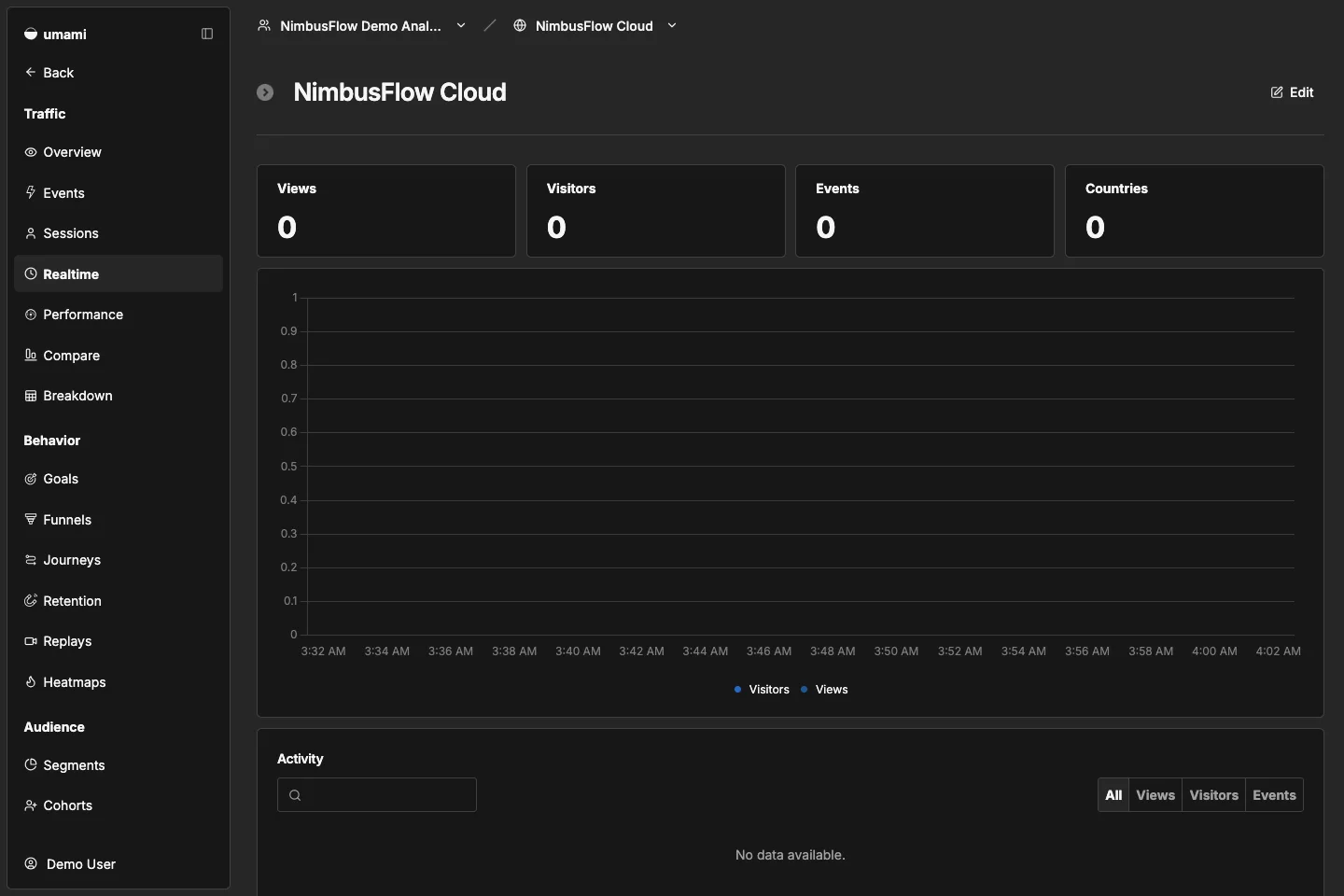Click the Back arrow icon
Screen dimensions: 1344x896
point(31,72)
